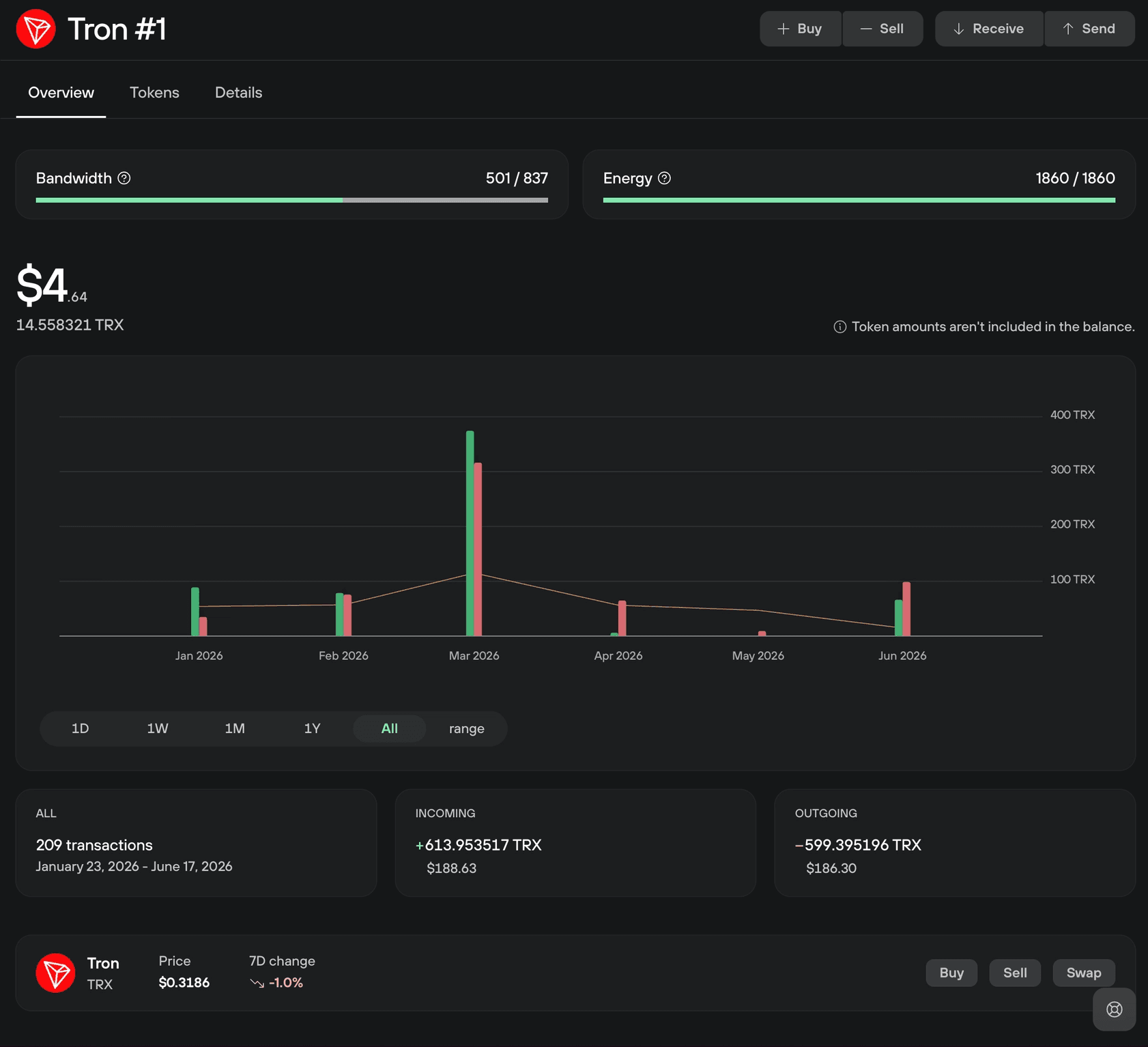The height and width of the screenshot is (1047, 1148).
Task: Click the Mar 2026 axis label
Action: tap(474, 656)
